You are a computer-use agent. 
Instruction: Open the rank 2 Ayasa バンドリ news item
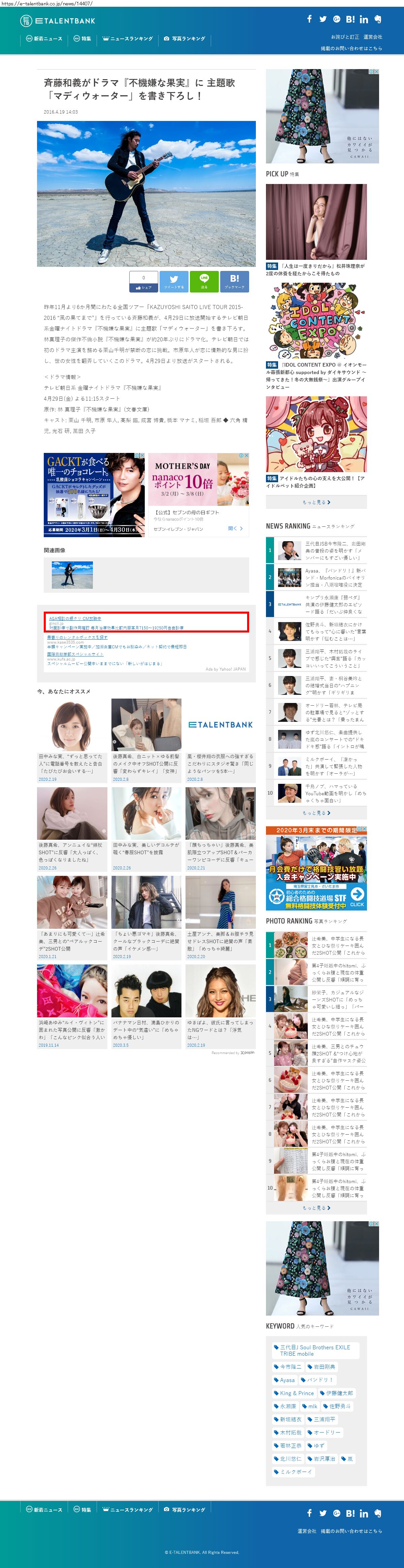(x=316, y=577)
